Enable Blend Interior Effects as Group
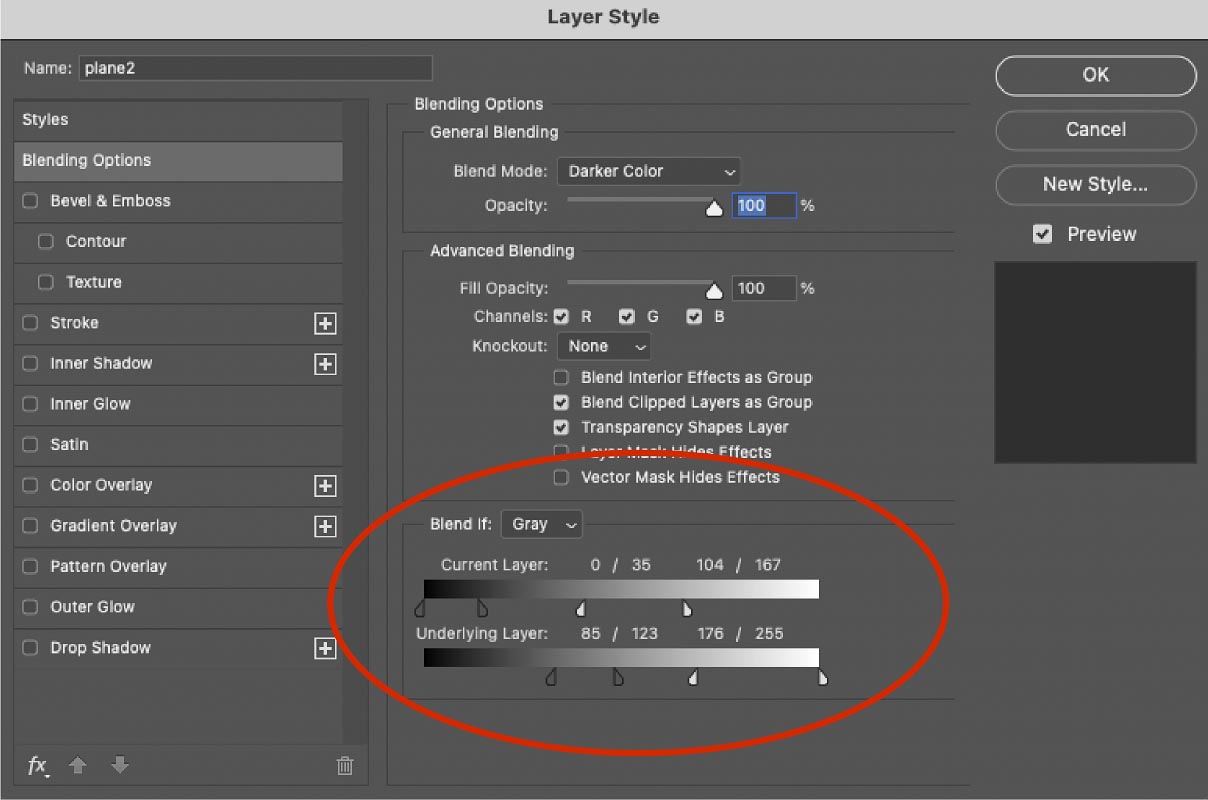 562,378
